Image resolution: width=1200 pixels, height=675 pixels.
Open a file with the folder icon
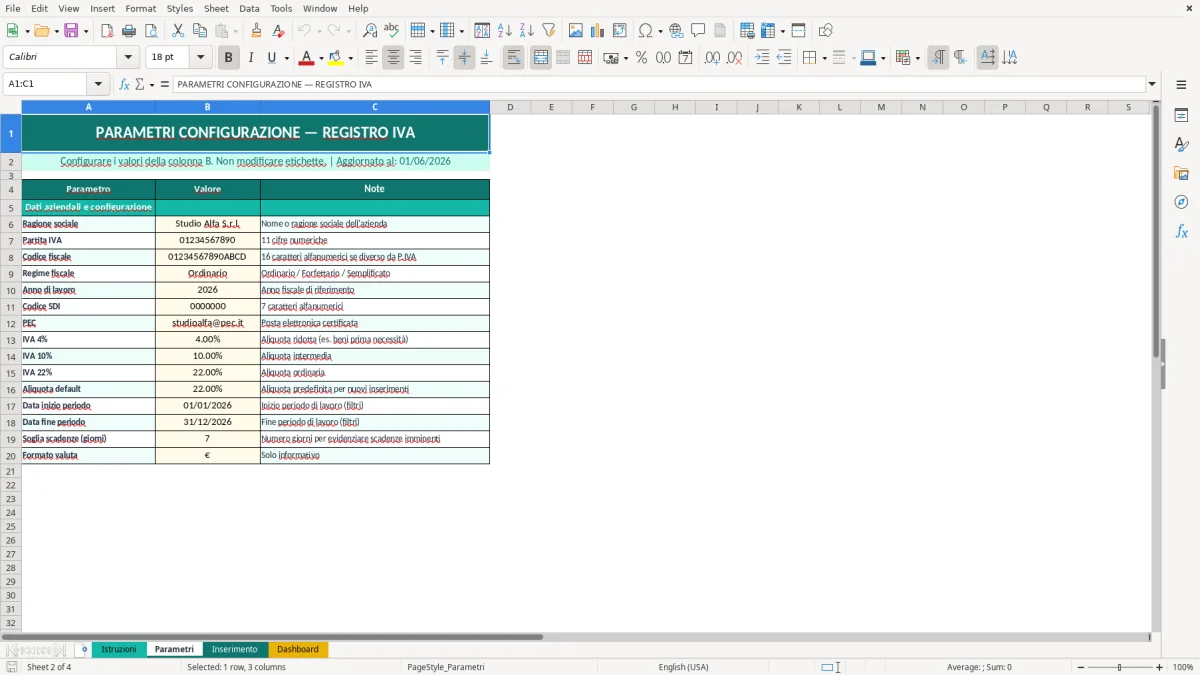(x=41, y=31)
